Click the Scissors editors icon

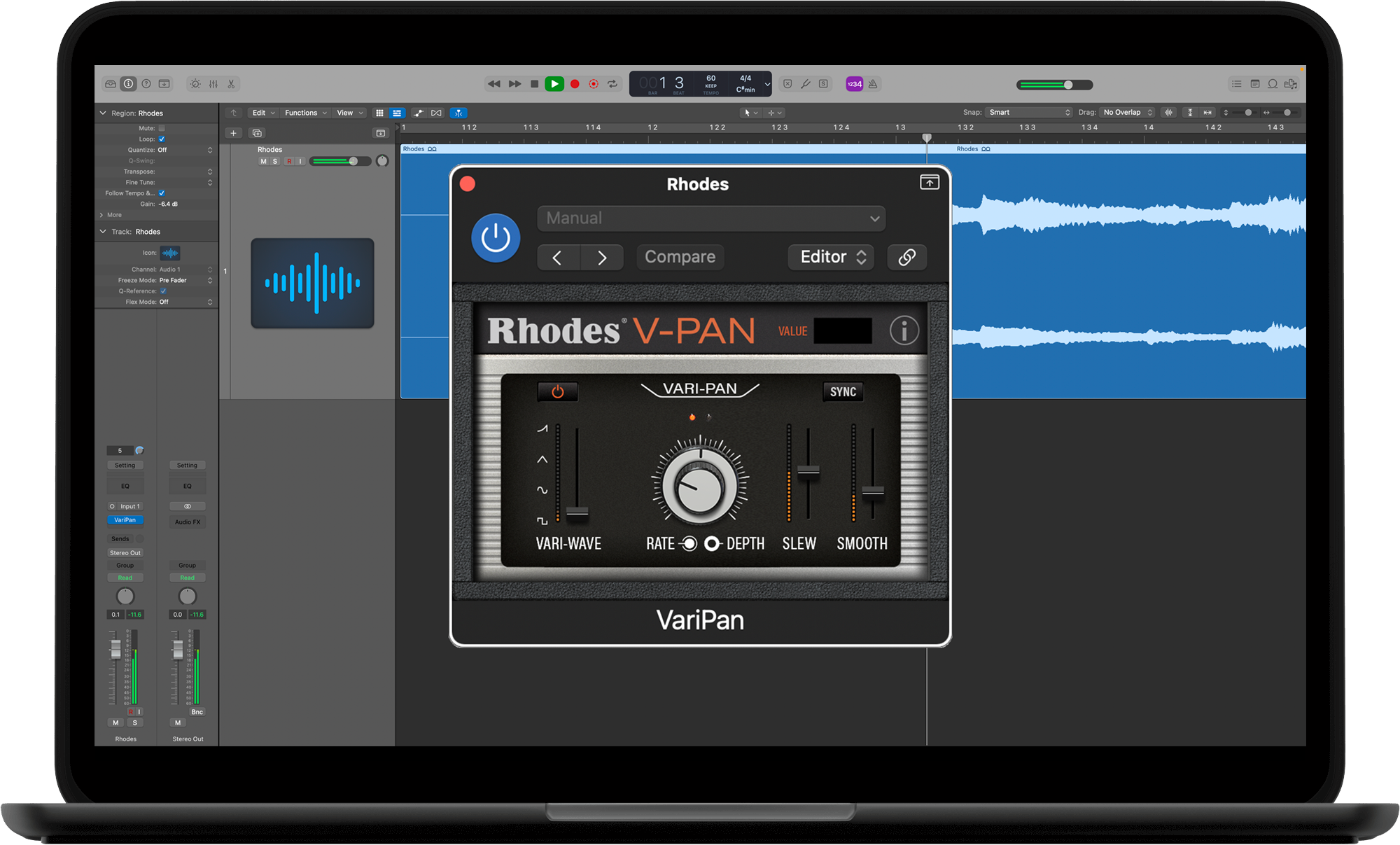[x=231, y=84]
